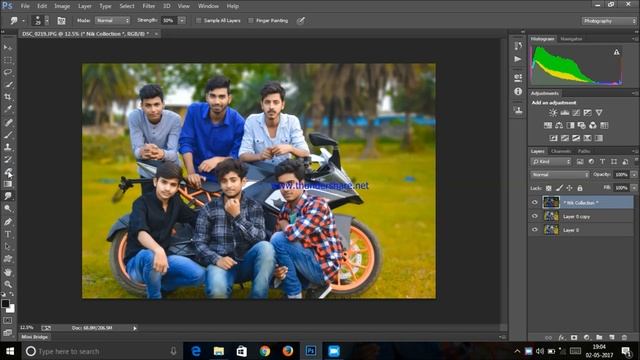Open the layer filter Kind dropdown
The image size is (640, 360).
point(551,162)
